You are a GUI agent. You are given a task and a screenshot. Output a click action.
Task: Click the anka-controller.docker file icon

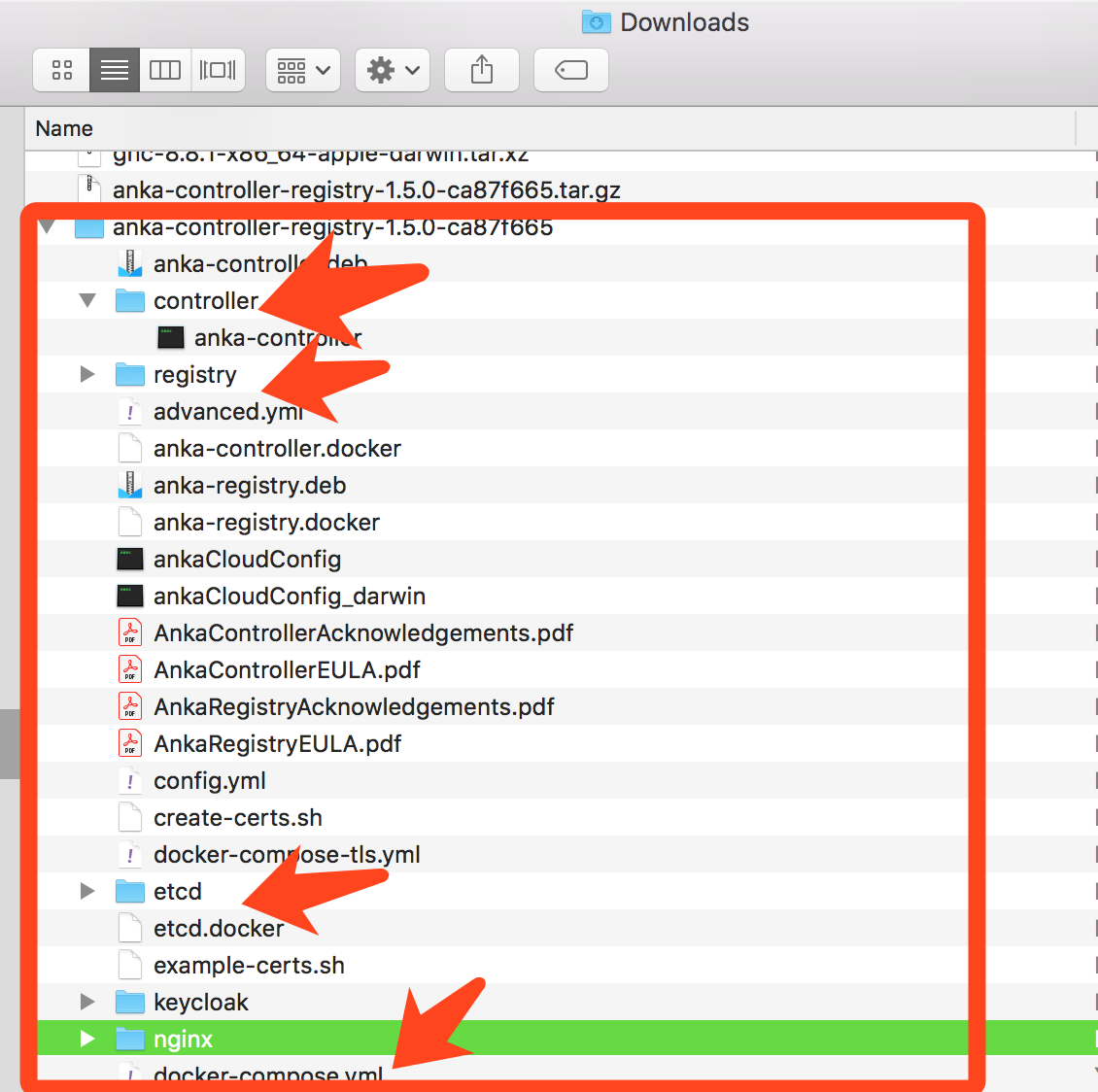[130, 448]
